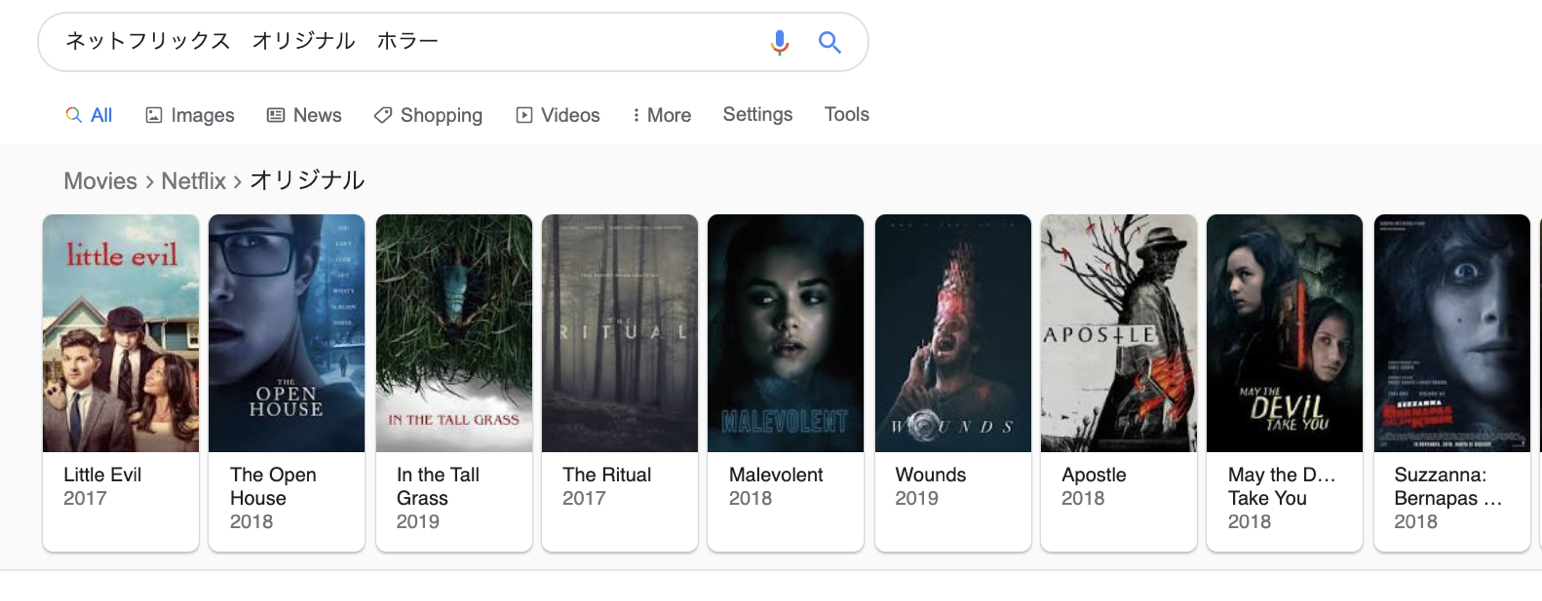Click the "Little Evil" title text
The width and height of the screenshot is (1542, 601).
coord(103,475)
